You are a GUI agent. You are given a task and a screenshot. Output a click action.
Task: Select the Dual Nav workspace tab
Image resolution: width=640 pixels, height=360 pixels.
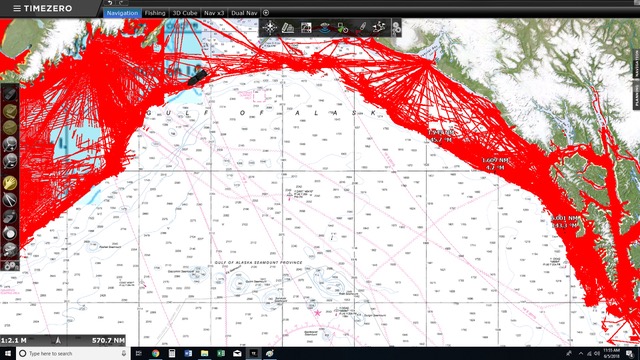(244, 13)
